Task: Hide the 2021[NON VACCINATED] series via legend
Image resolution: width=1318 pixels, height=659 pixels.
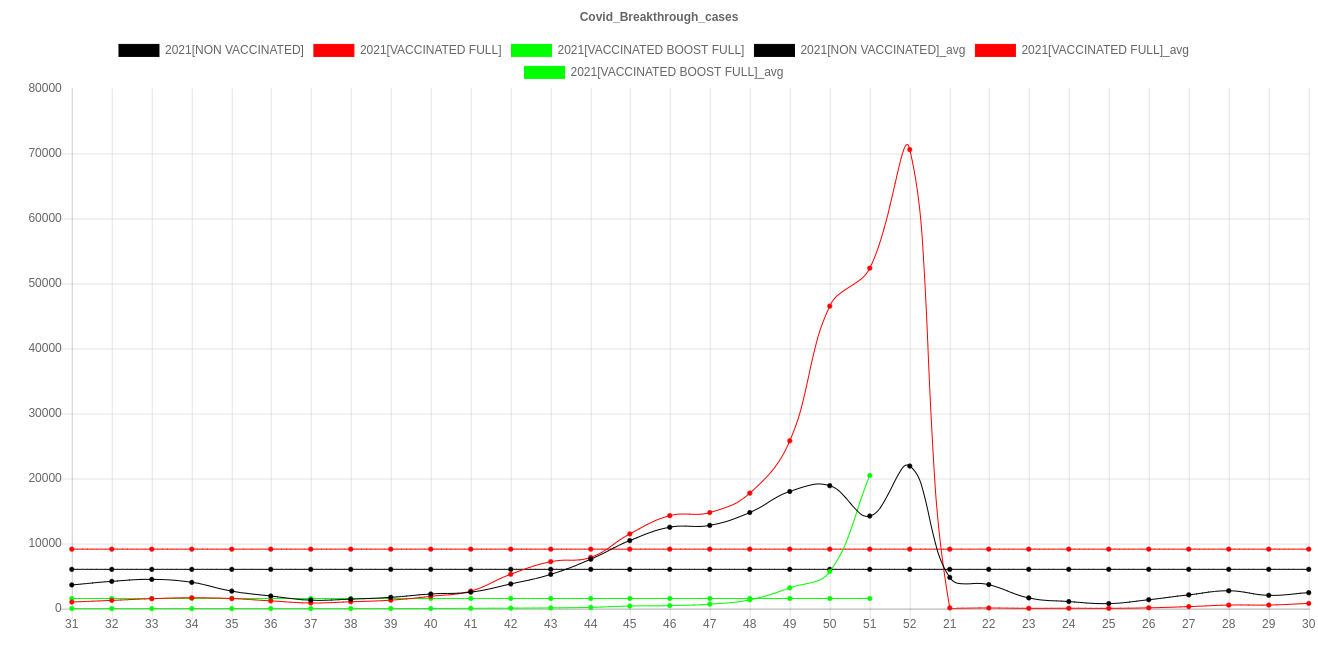Action: (234, 50)
